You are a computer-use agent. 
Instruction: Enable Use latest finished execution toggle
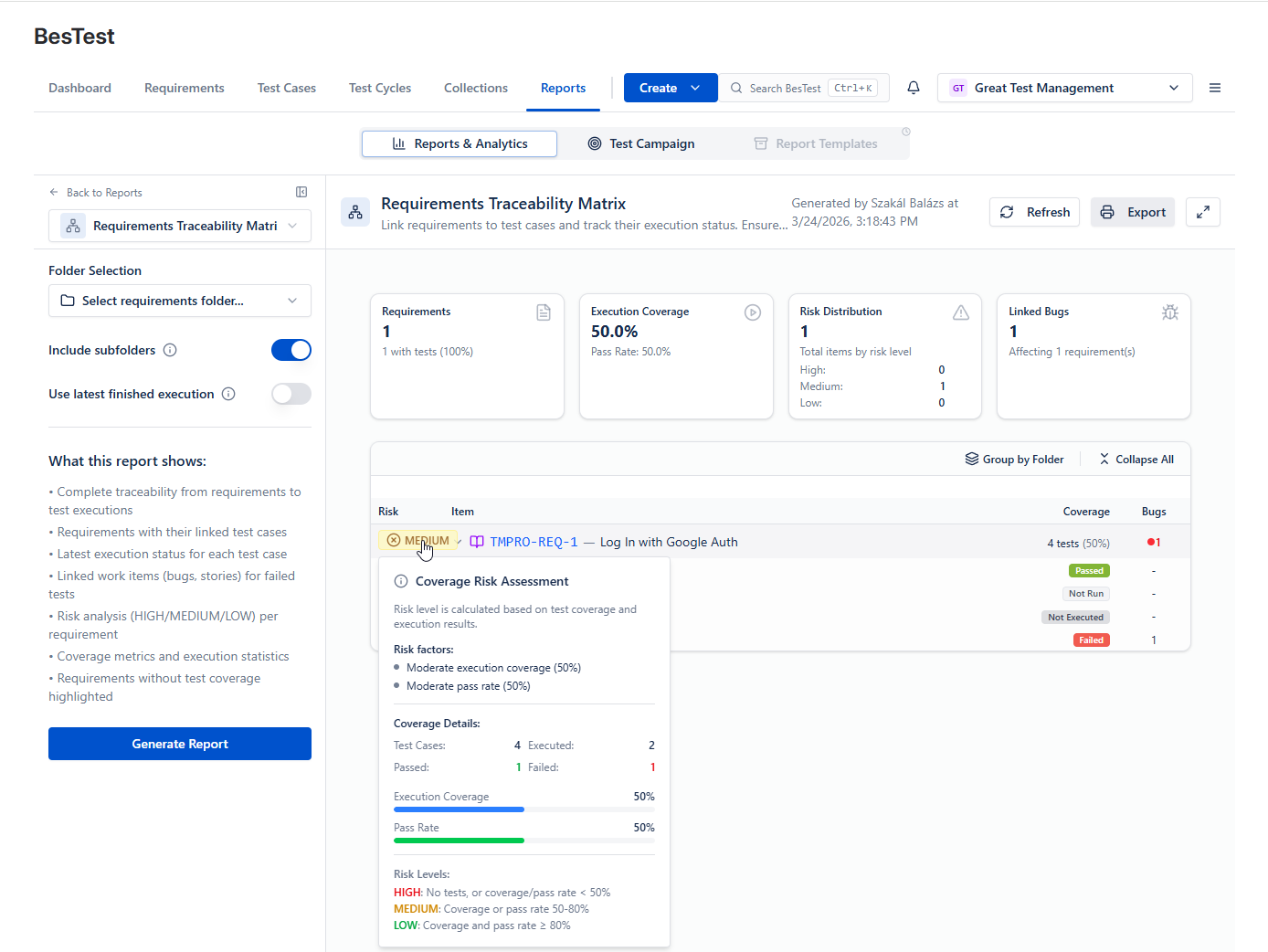pyautogui.click(x=291, y=394)
